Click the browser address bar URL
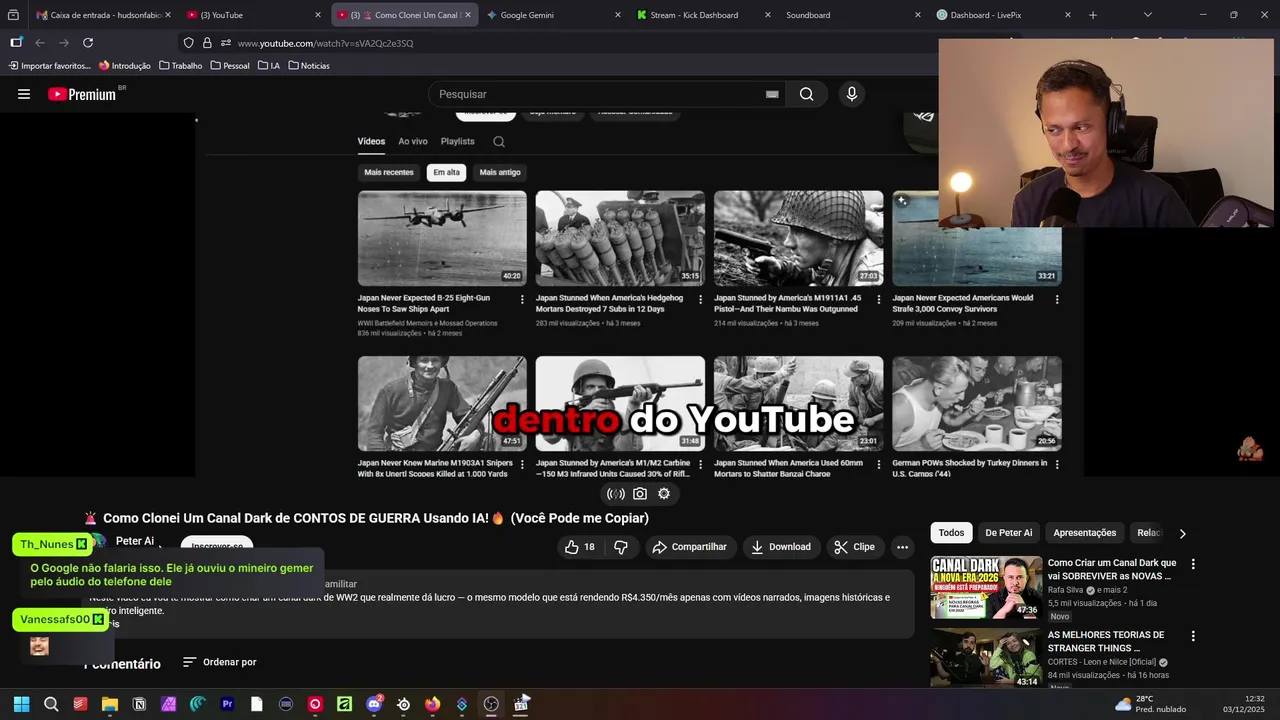This screenshot has height=720, width=1280. (x=325, y=43)
